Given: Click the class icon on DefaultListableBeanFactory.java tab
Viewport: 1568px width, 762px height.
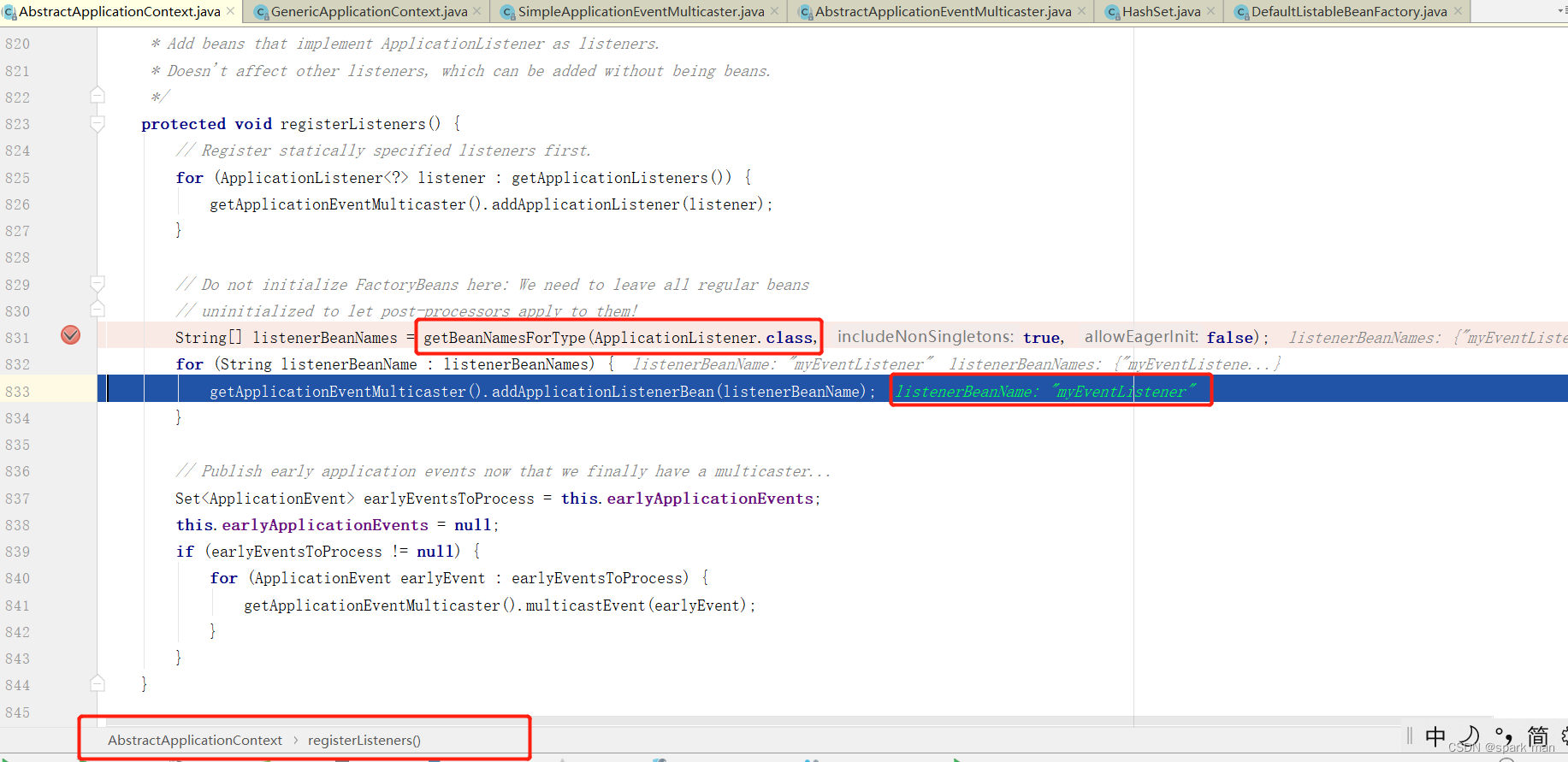Looking at the screenshot, I should point(1242,12).
